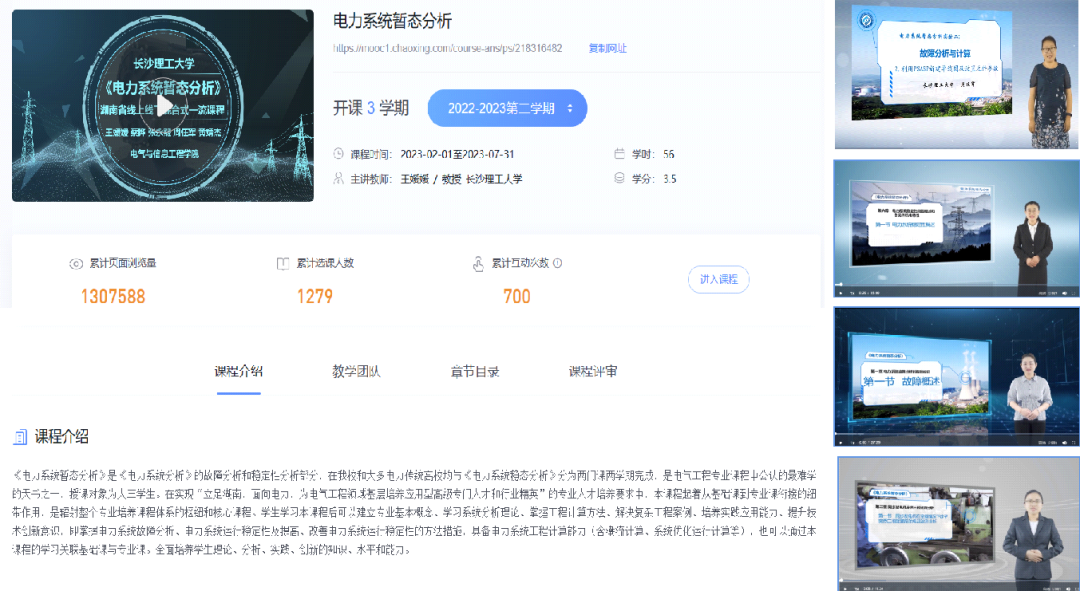This screenshot has height=591, width=1080.
Task: Open the 故障分析与计算 video thumbnail
Action: coord(956,74)
